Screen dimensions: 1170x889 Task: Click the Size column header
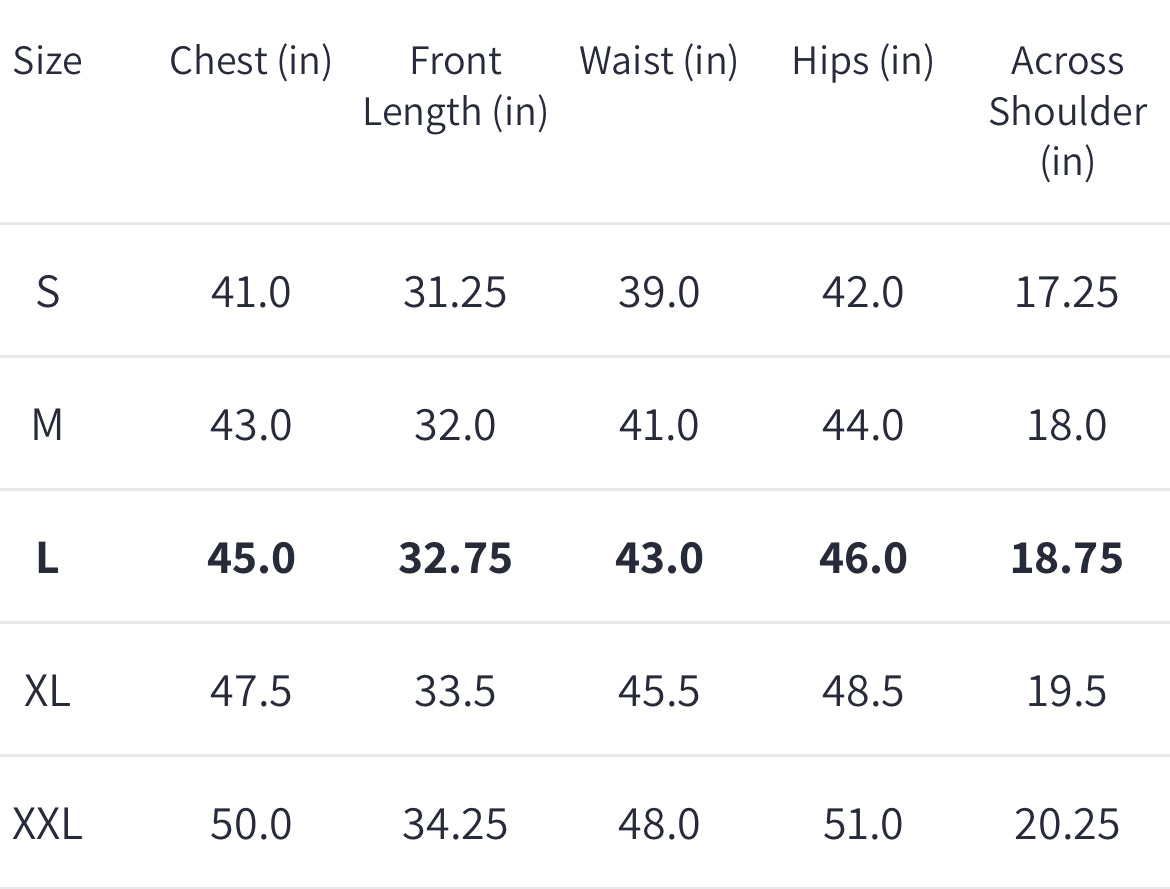47,62
